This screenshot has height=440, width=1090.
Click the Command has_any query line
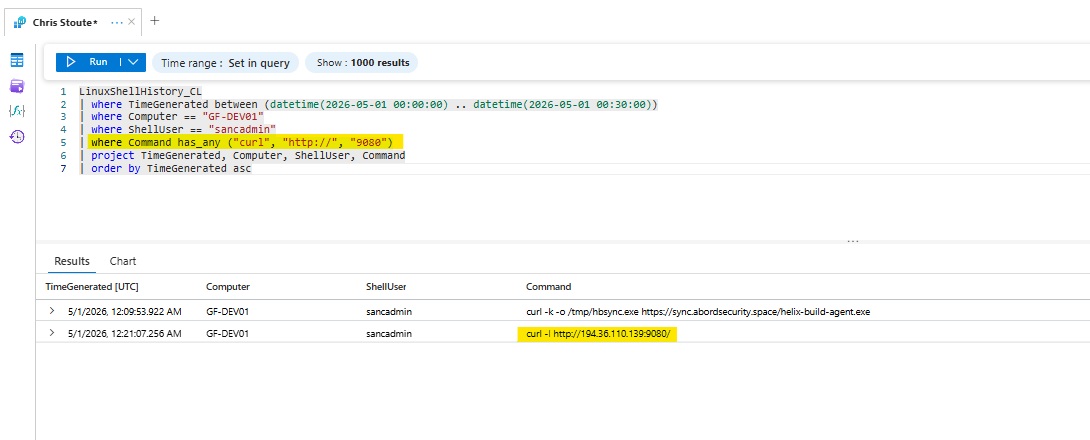coord(241,142)
